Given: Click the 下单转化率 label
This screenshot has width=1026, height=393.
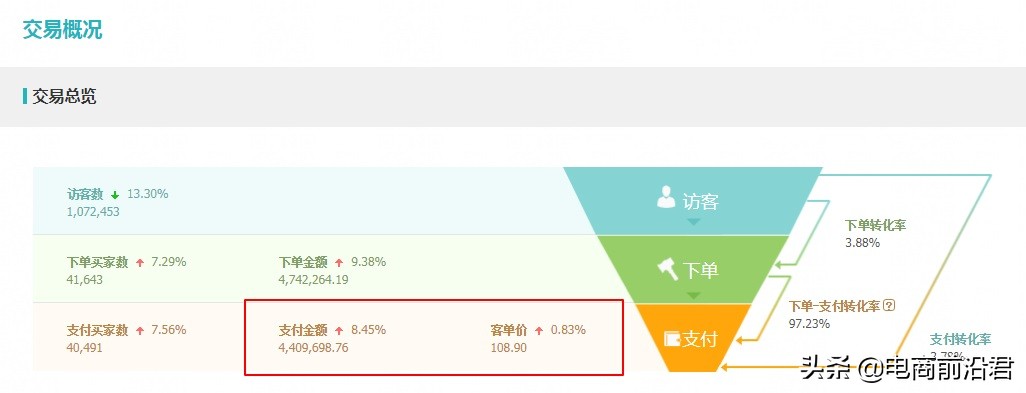Looking at the screenshot, I should [876, 226].
